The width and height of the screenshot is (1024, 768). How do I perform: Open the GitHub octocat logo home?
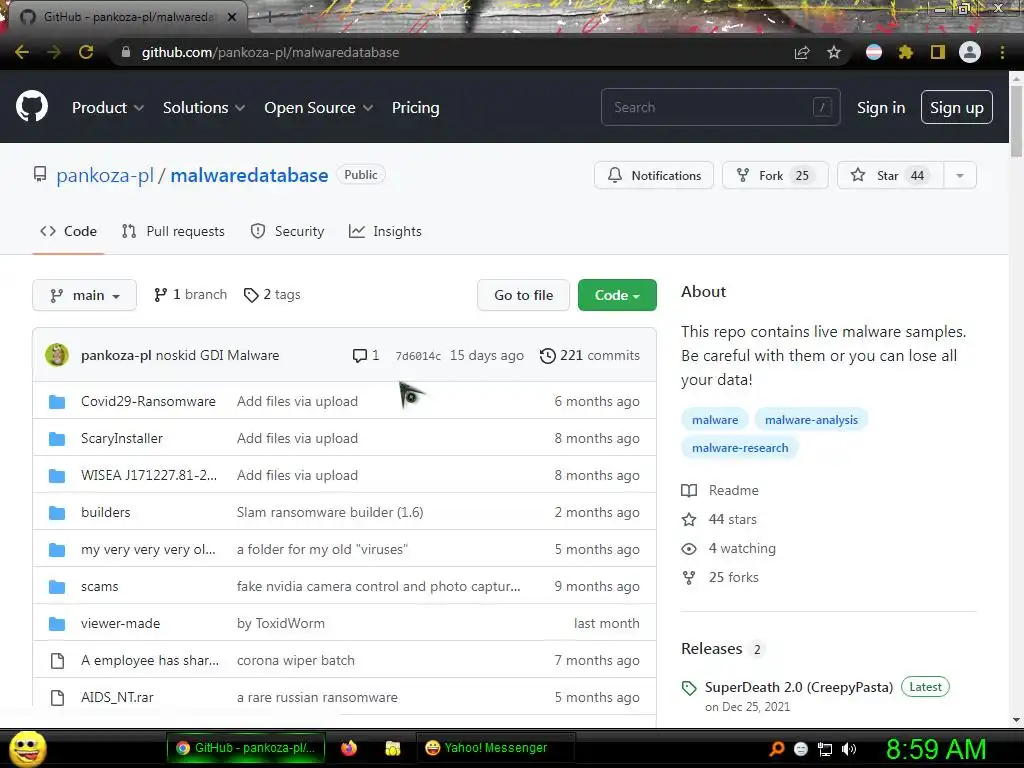click(x=31, y=106)
